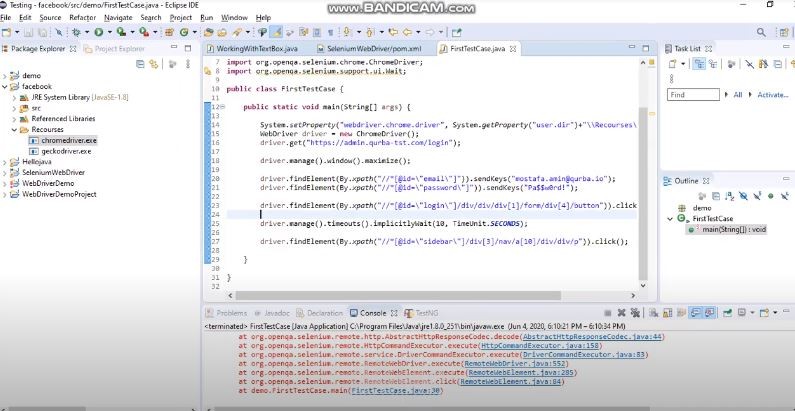Collapse the facebook project tree node
795x411 pixels.
point(5,87)
